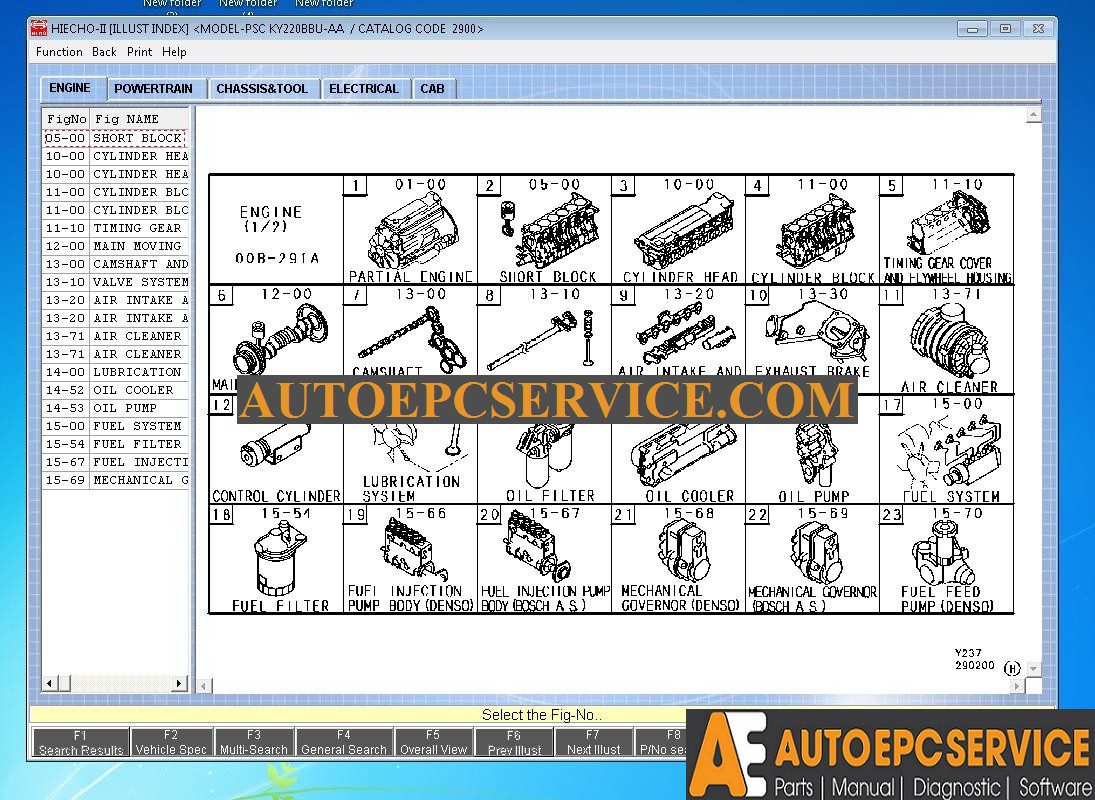Image resolution: width=1095 pixels, height=800 pixels.
Task: Click the Fig NAME column header
Action: pyautogui.click(x=139, y=119)
